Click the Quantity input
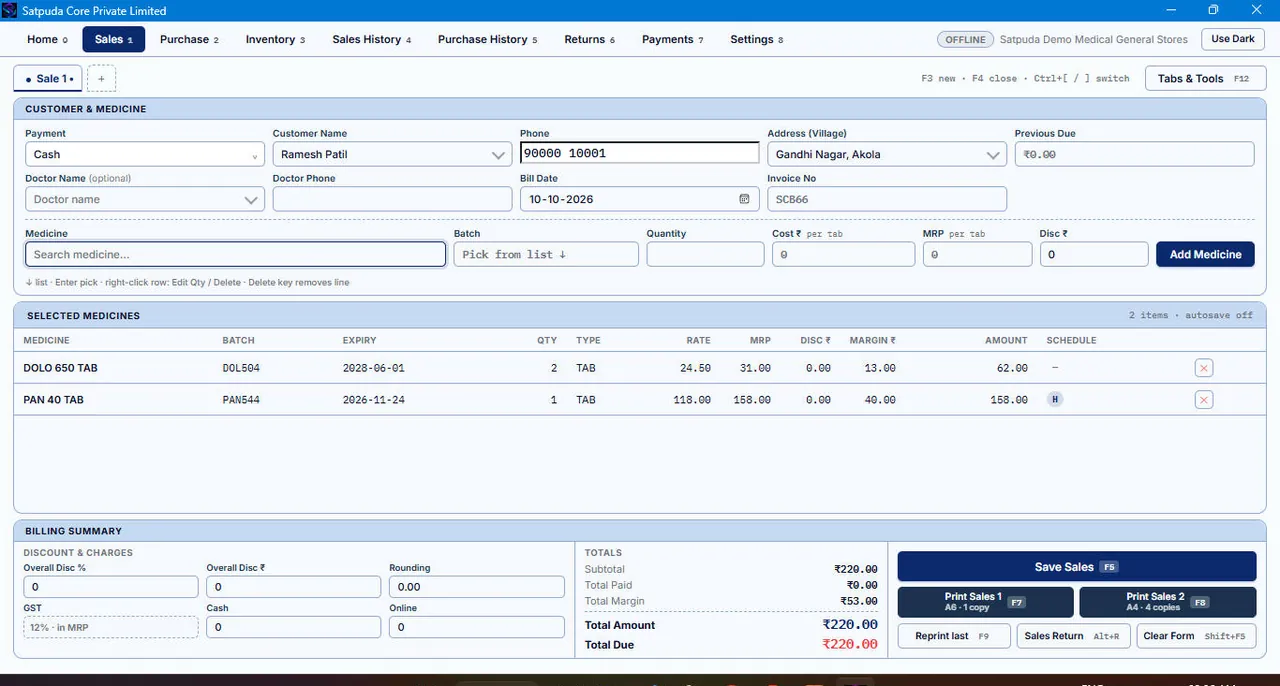Viewport: 1280px width, 686px height. (x=705, y=254)
